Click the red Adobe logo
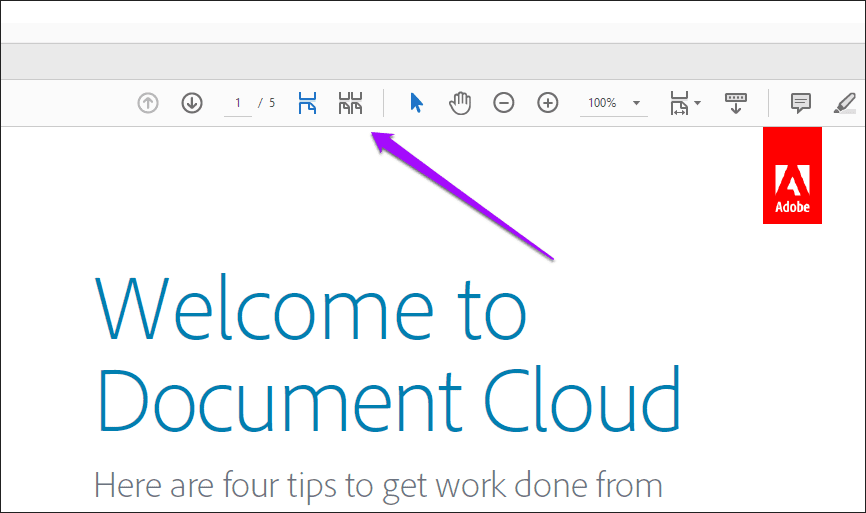This screenshot has height=513, width=866. click(x=792, y=175)
